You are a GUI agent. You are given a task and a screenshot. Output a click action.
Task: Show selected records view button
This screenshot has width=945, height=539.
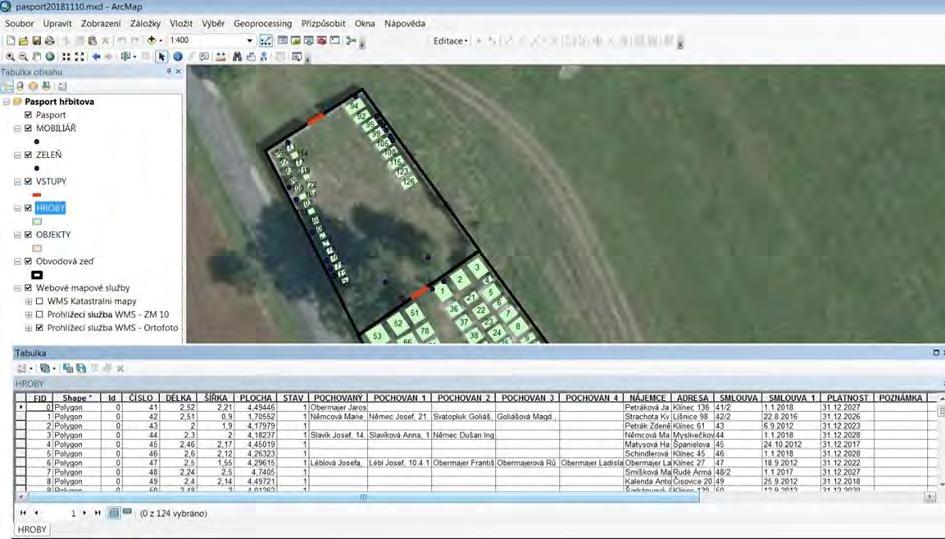coord(127,512)
